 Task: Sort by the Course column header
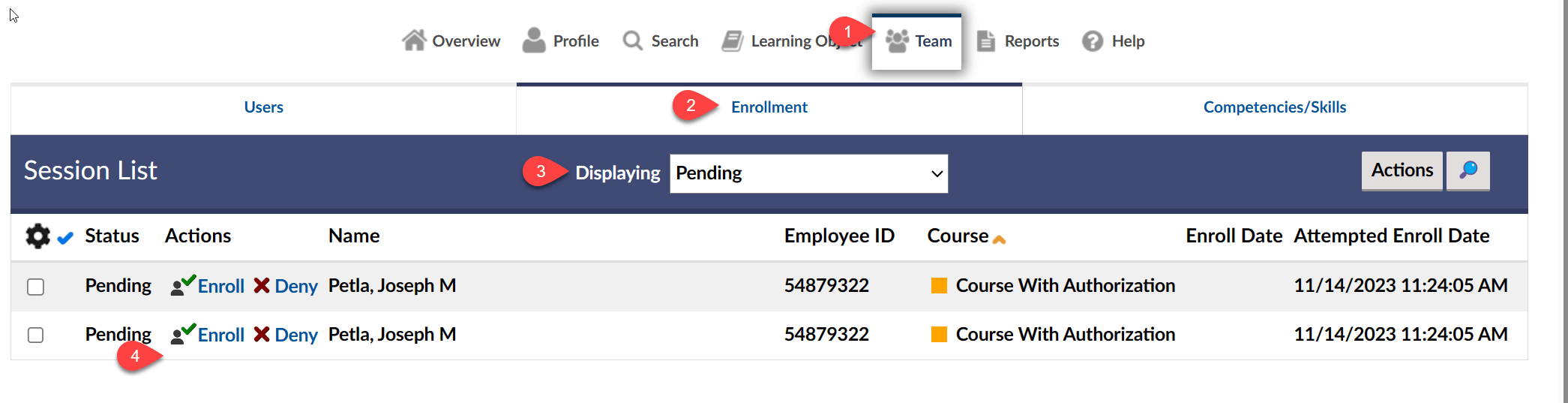click(958, 236)
